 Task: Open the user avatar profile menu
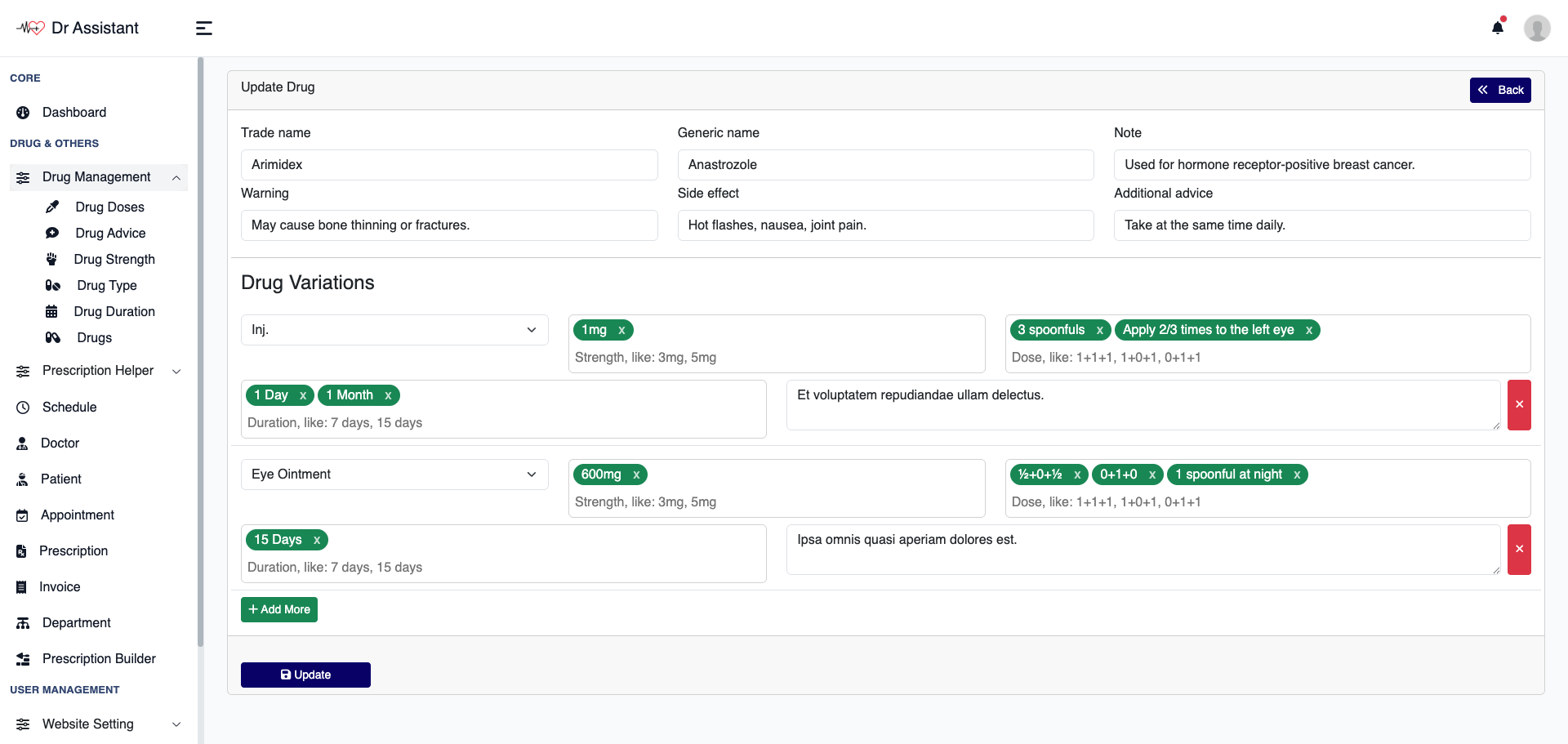point(1536,28)
